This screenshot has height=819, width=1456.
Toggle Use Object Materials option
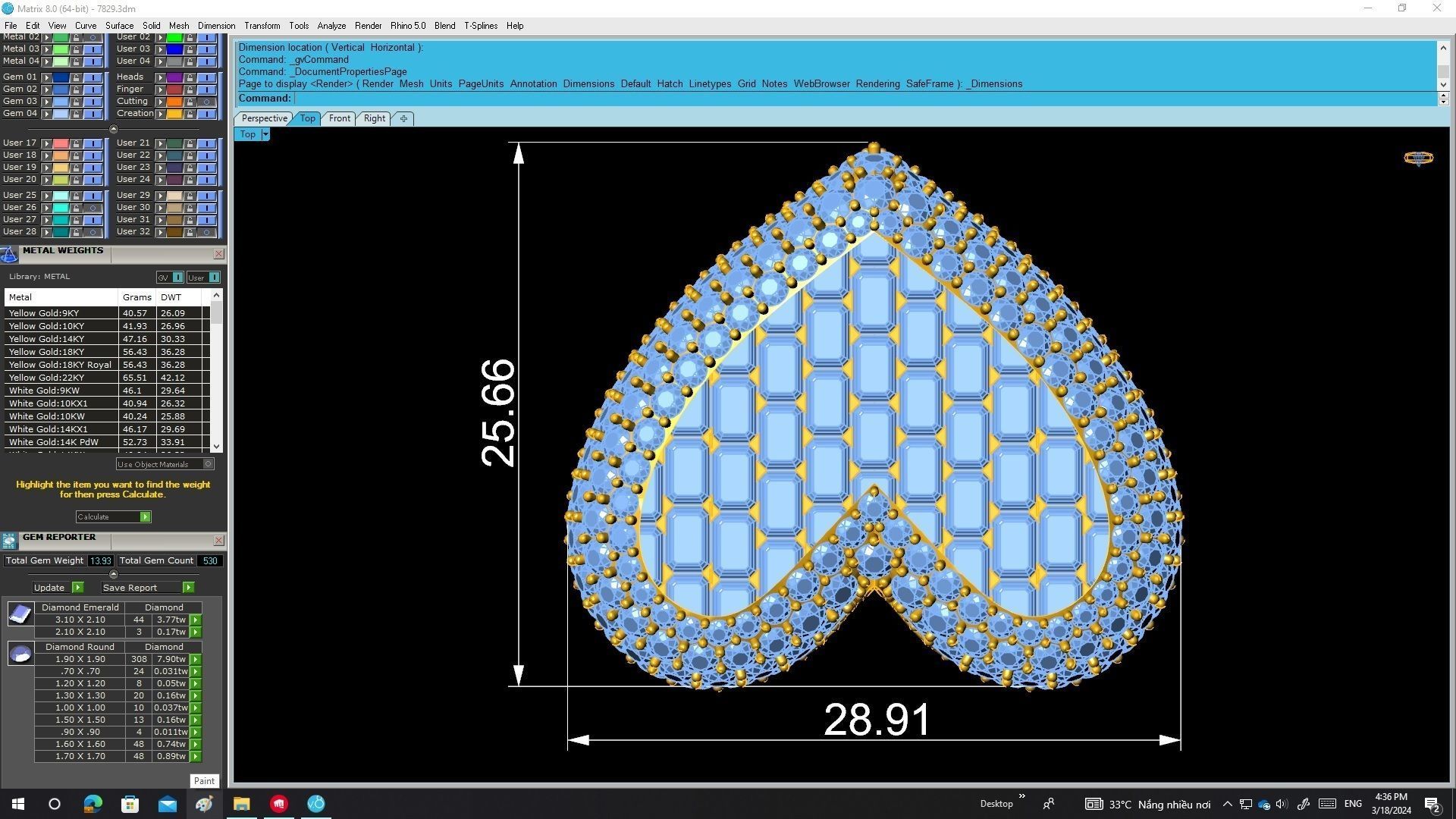click(x=208, y=464)
